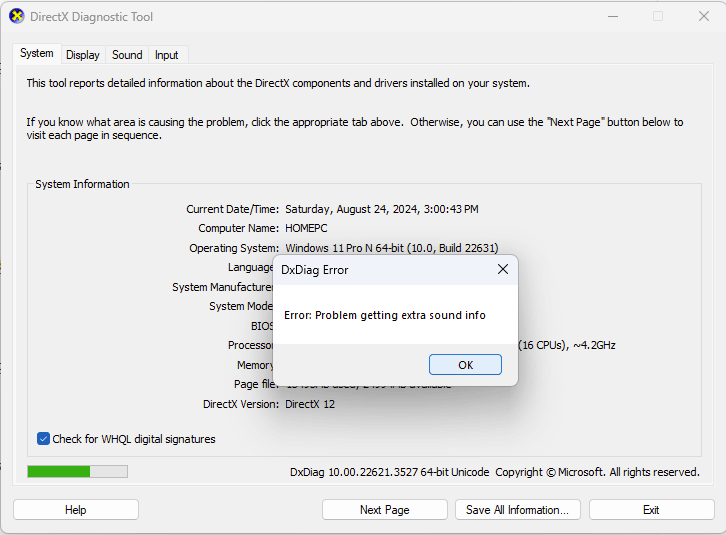Switch to the Sound tab
Viewport: 726px width, 535px height.
[127, 55]
